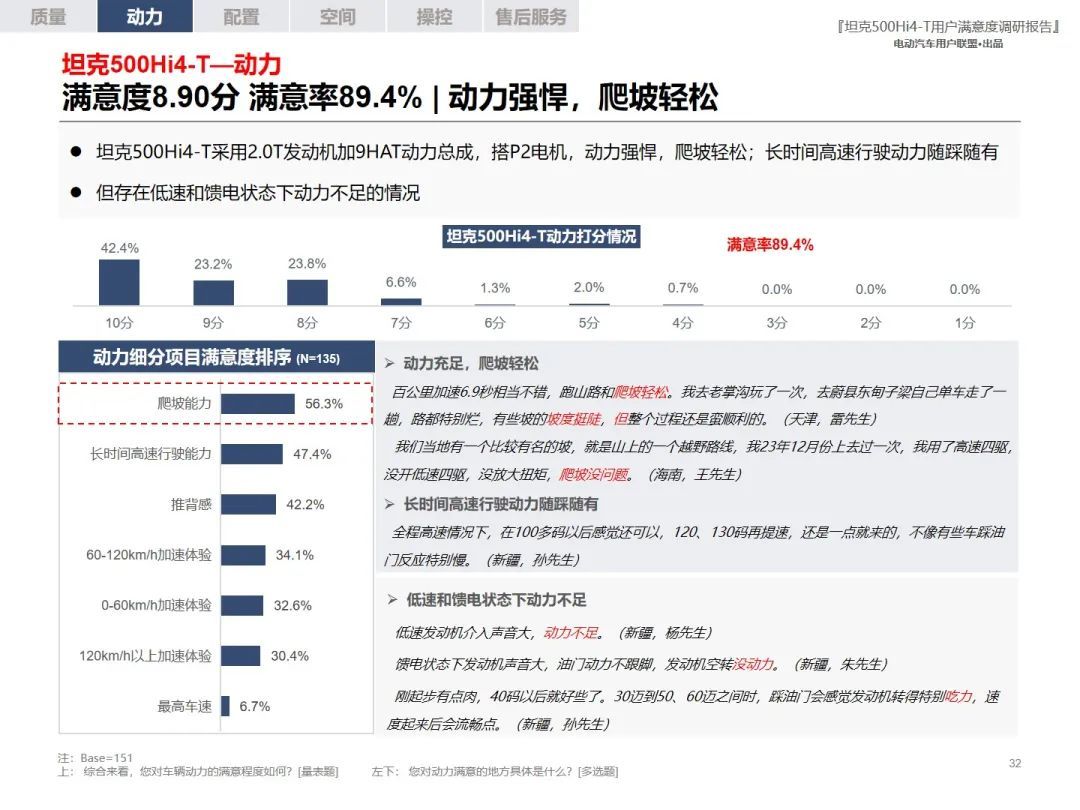
Task: Click the red 爬坡没问题 highlighted text
Action: point(594,474)
